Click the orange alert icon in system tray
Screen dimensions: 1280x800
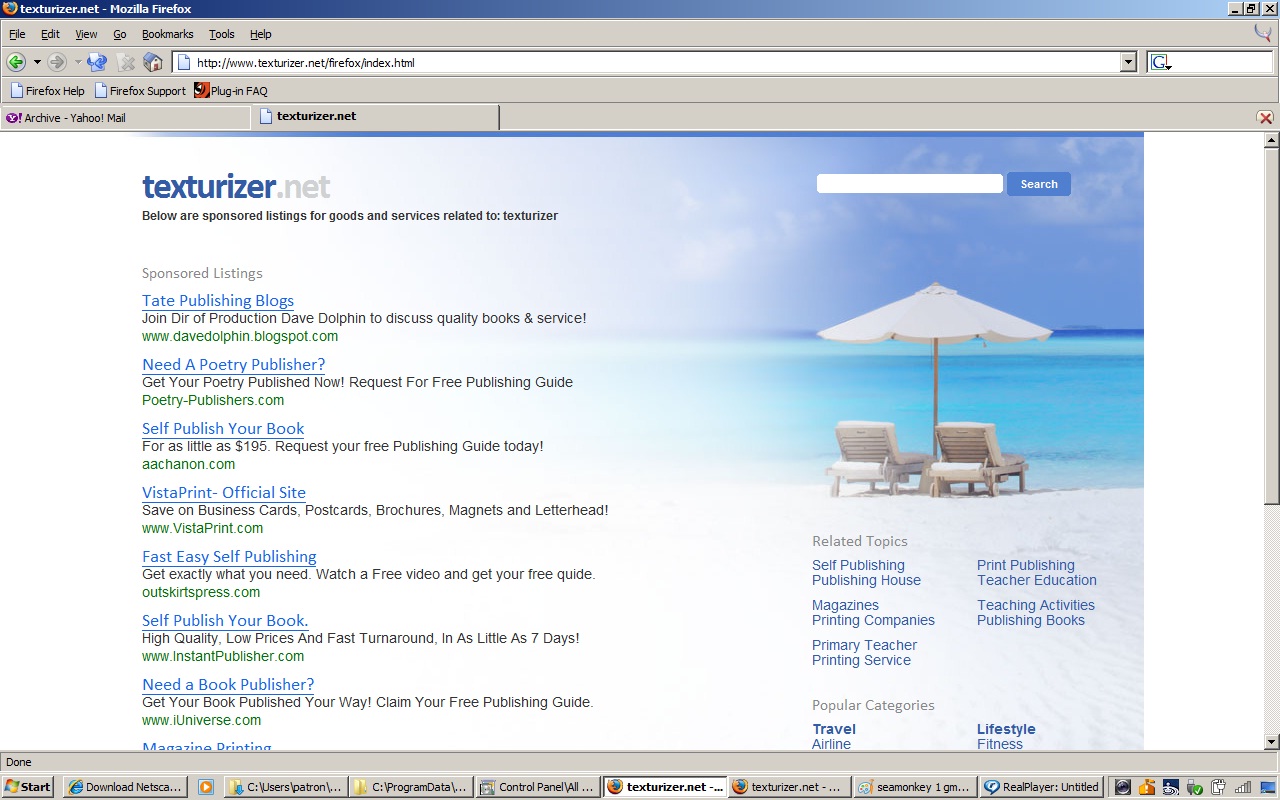pos(1147,787)
